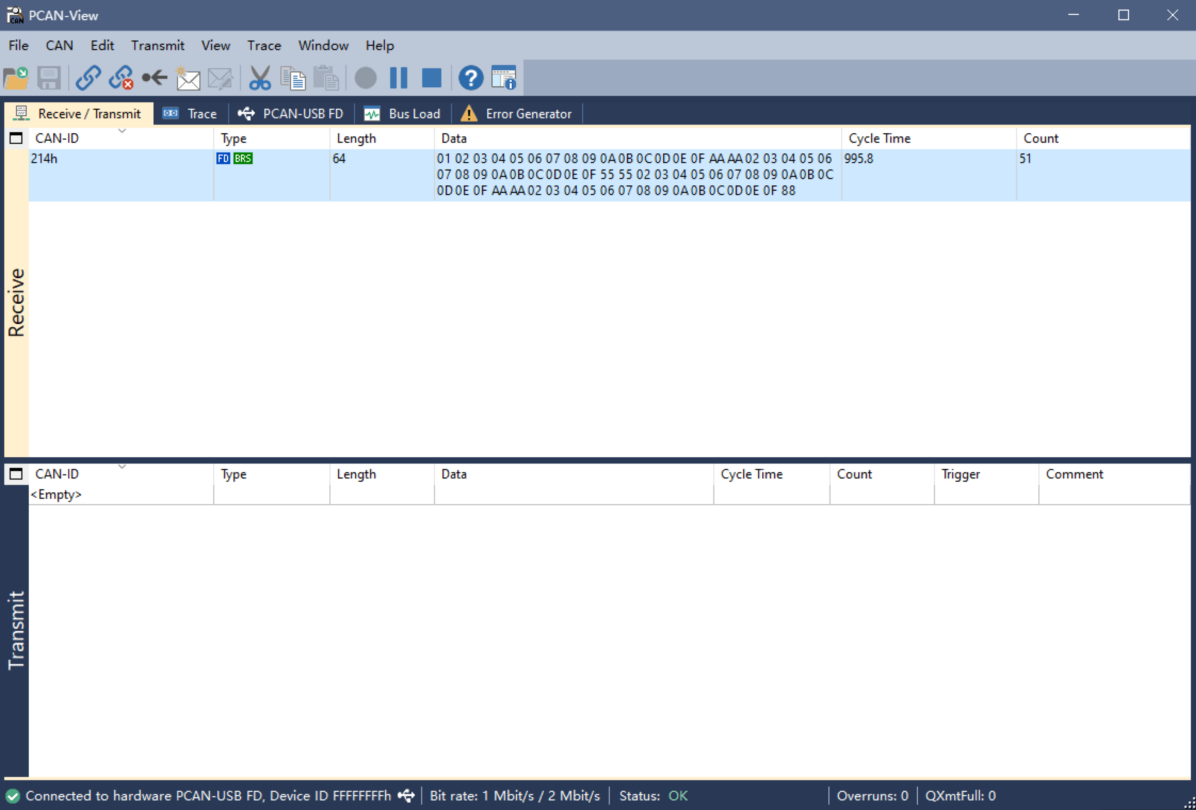This screenshot has width=1196, height=810.
Task: Click the Transmit panel maximize box icon
Action: pyautogui.click(x=16, y=474)
